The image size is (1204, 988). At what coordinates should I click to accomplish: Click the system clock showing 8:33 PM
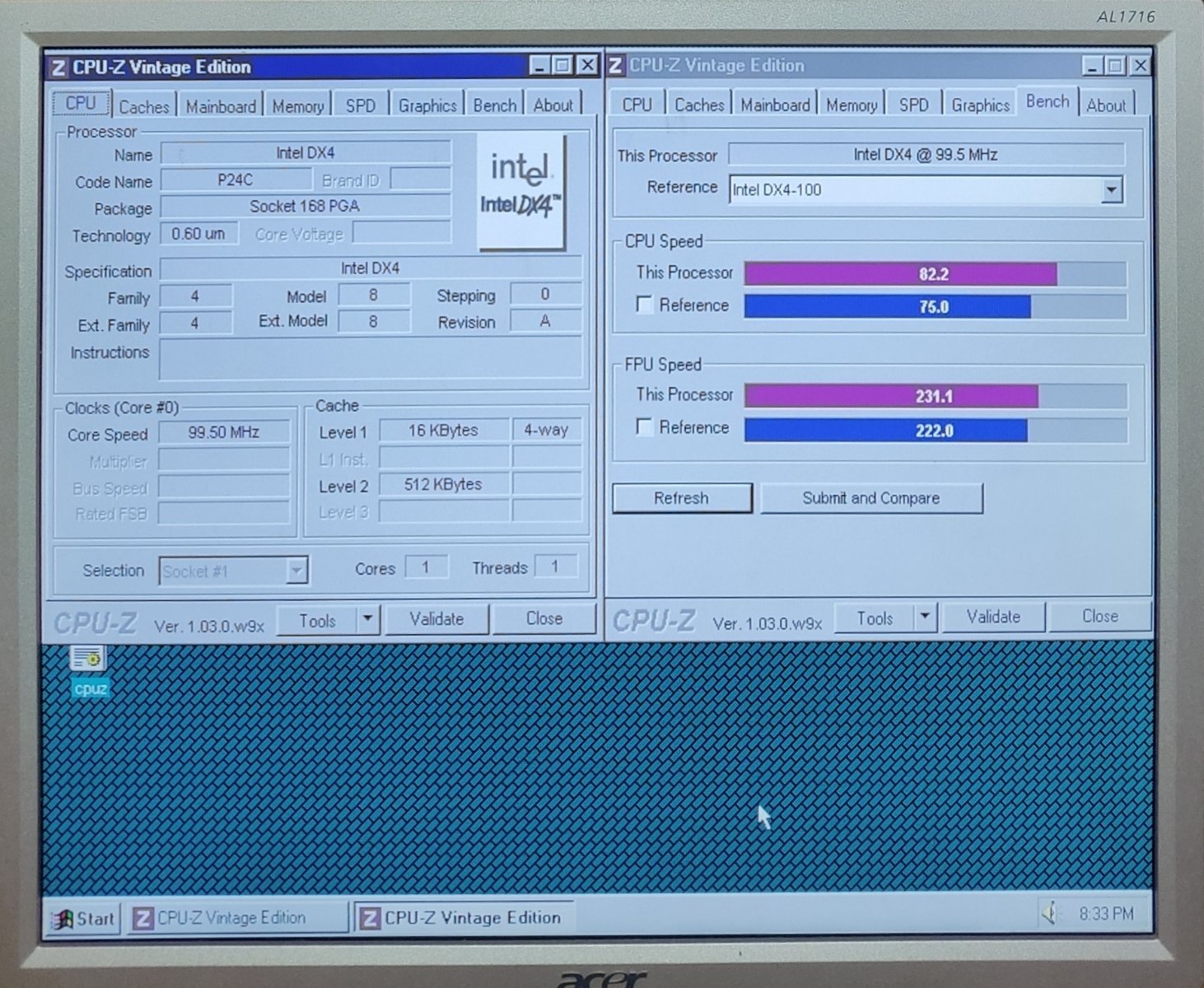pyautogui.click(x=1106, y=913)
